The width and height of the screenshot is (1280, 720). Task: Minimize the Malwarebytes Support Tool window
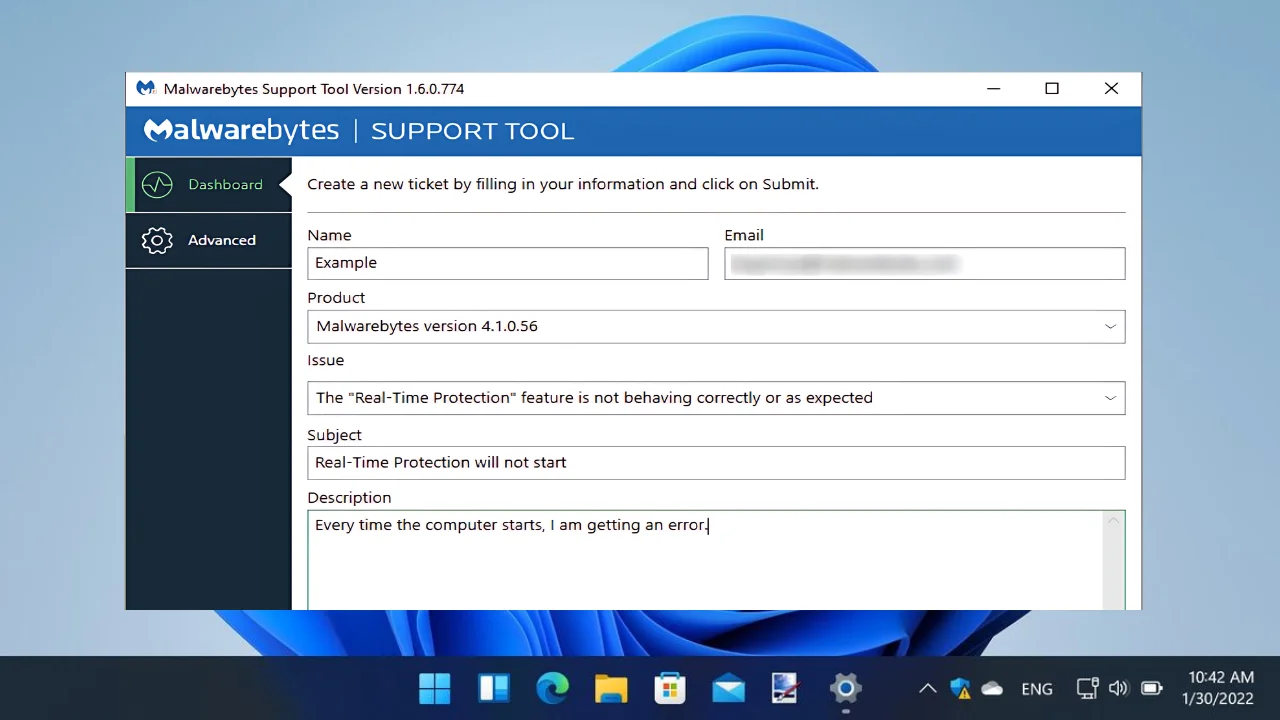click(x=993, y=89)
